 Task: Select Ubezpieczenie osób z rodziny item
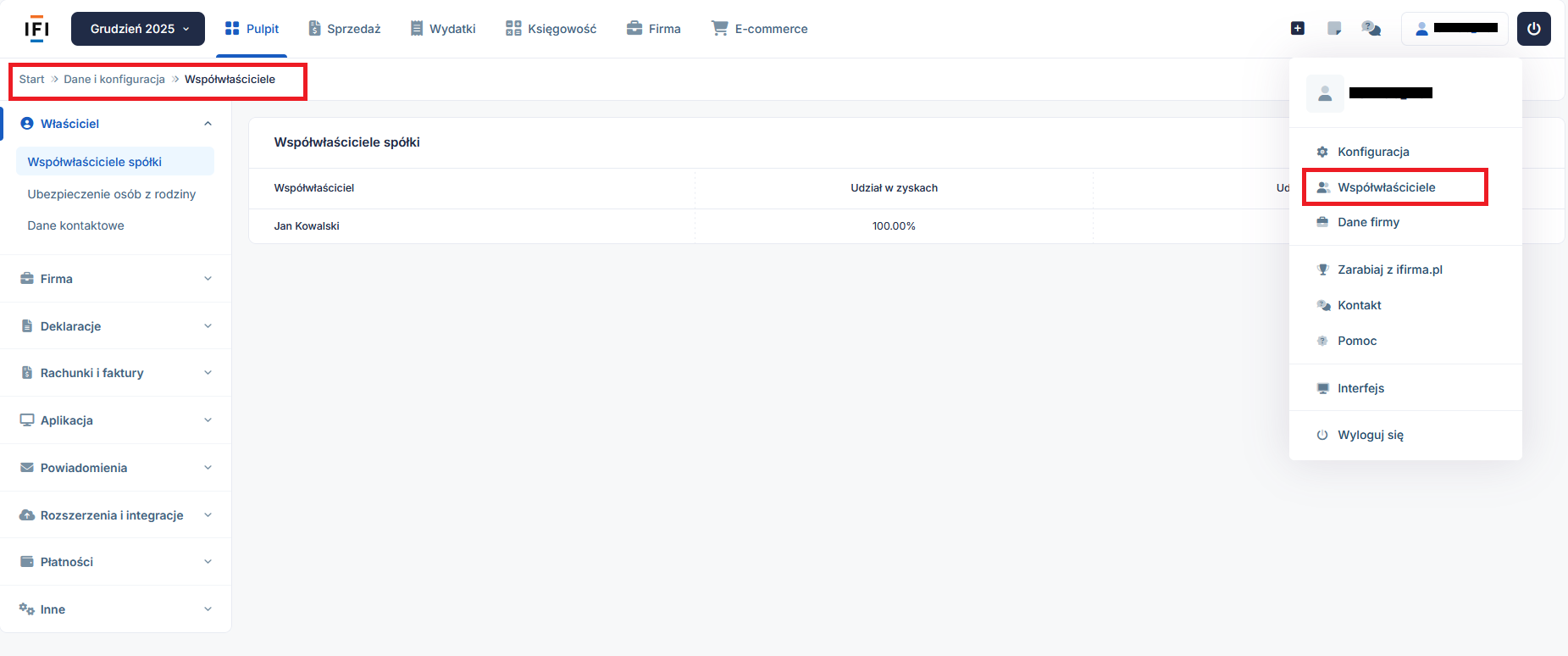coord(112,194)
